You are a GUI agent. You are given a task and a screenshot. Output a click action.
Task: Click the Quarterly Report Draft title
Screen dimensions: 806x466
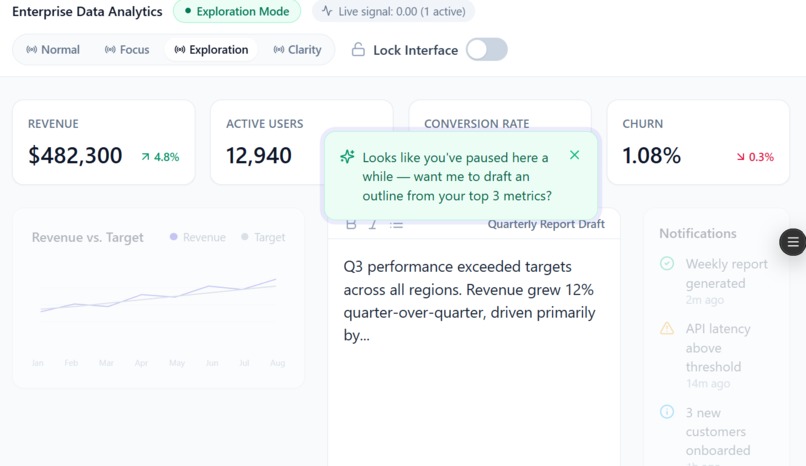(x=546, y=224)
